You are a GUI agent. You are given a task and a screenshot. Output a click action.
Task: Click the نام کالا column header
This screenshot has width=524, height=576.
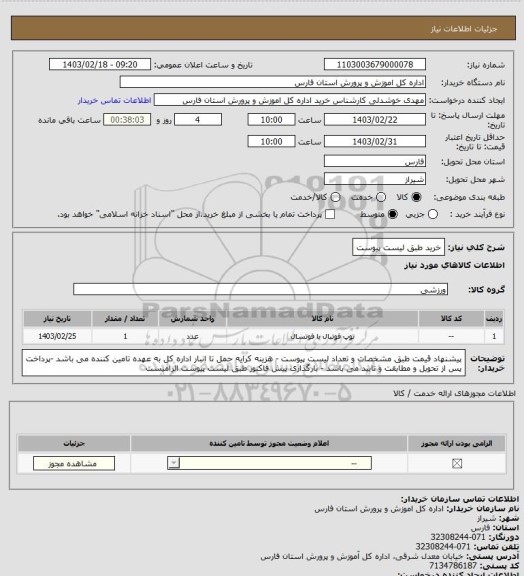tap(322, 318)
